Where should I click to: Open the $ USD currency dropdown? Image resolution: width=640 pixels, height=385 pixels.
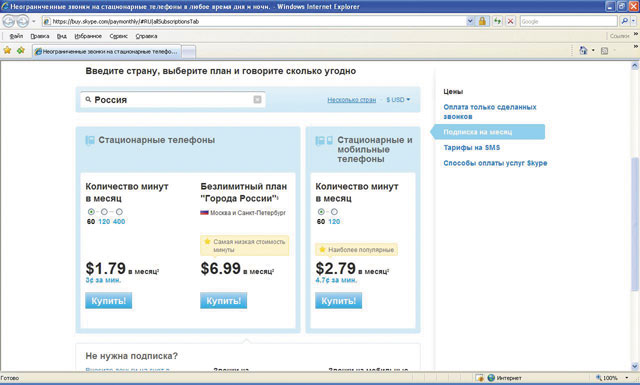point(398,100)
